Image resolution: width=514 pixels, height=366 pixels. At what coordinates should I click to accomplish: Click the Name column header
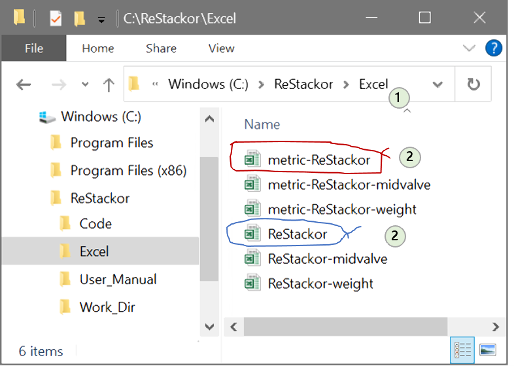pos(262,124)
